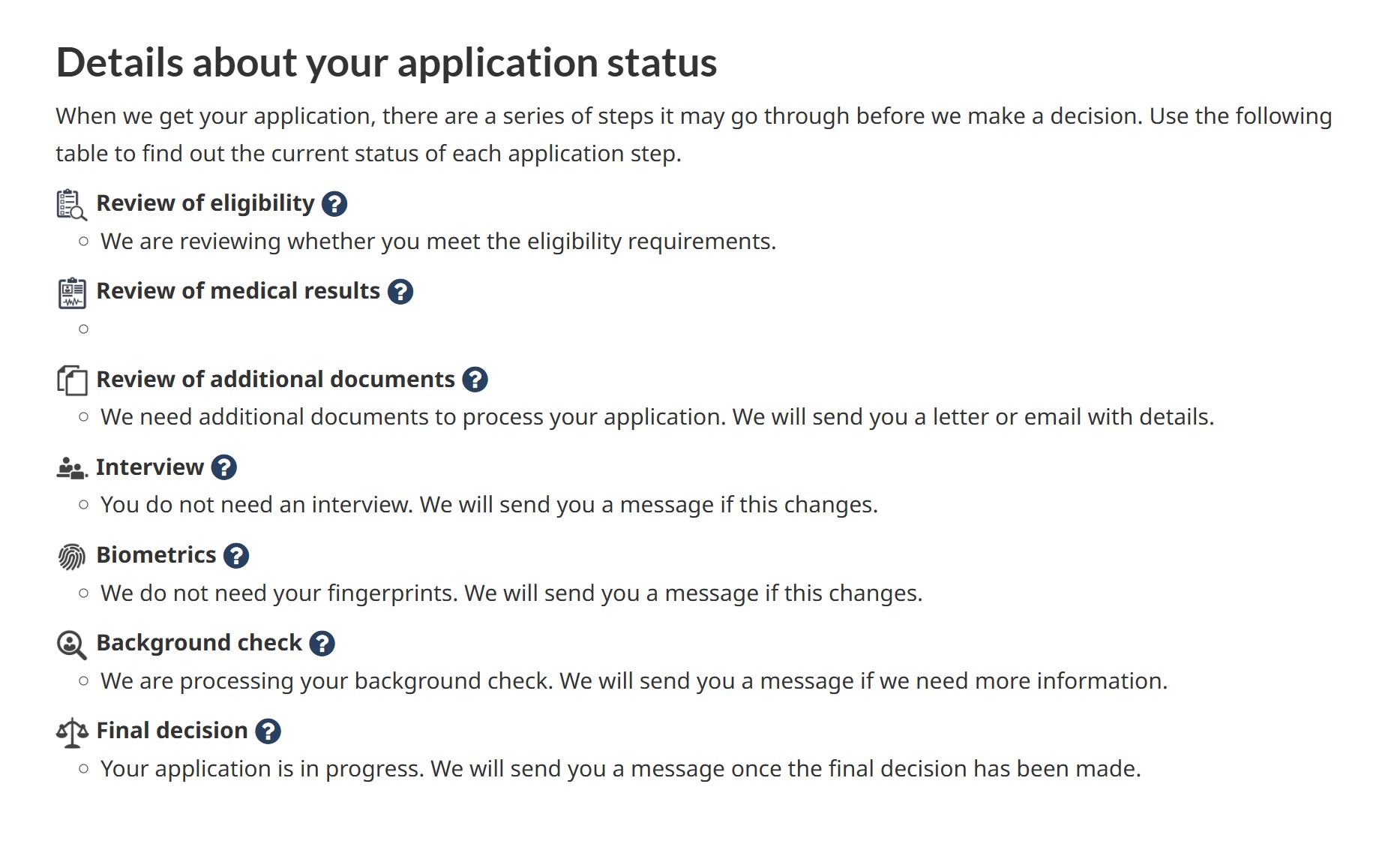
Task: Open help icon beside Background check
Action: [x=322, y=644]
